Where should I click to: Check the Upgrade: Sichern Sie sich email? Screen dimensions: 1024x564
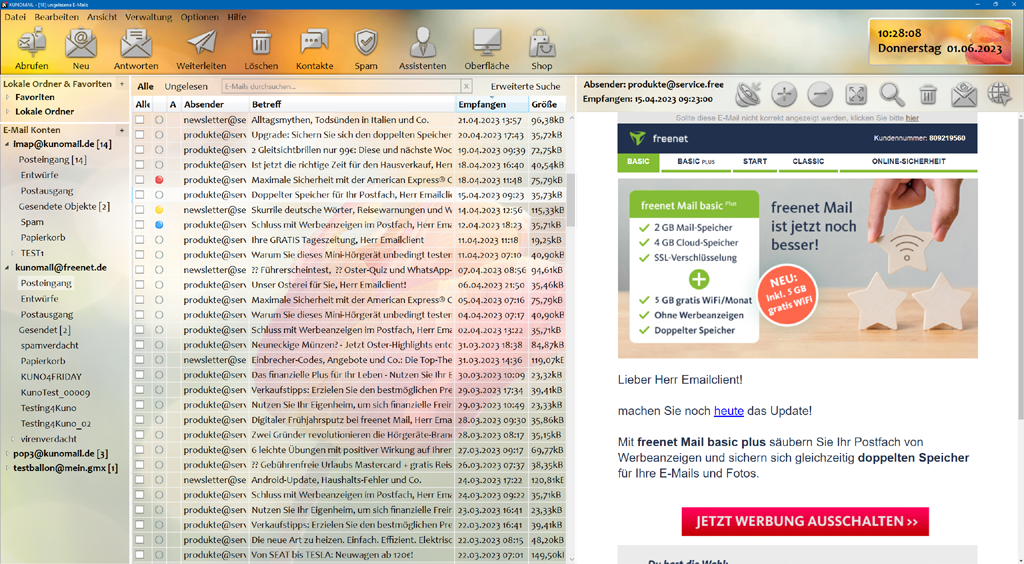point(140,134)
